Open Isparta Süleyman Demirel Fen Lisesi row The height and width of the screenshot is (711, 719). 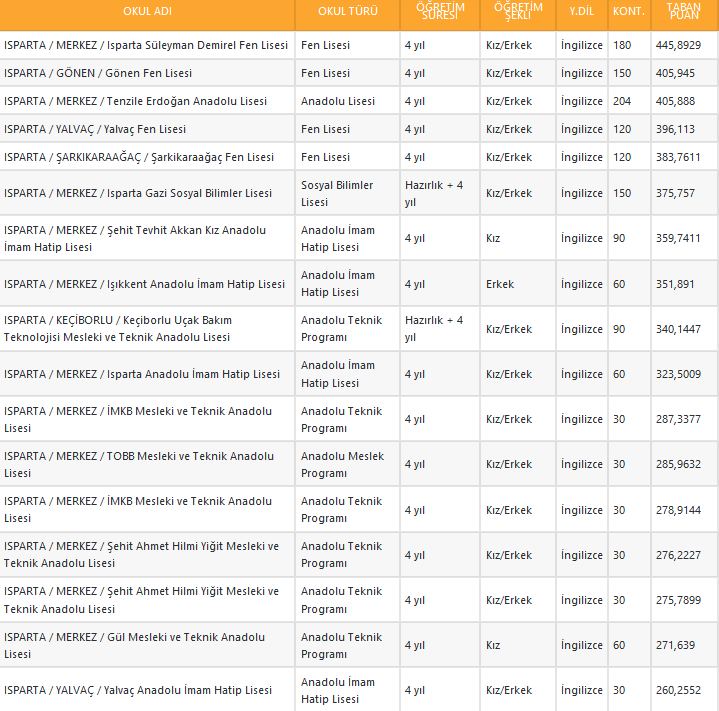pyautogui.click(x=146, y=45)
